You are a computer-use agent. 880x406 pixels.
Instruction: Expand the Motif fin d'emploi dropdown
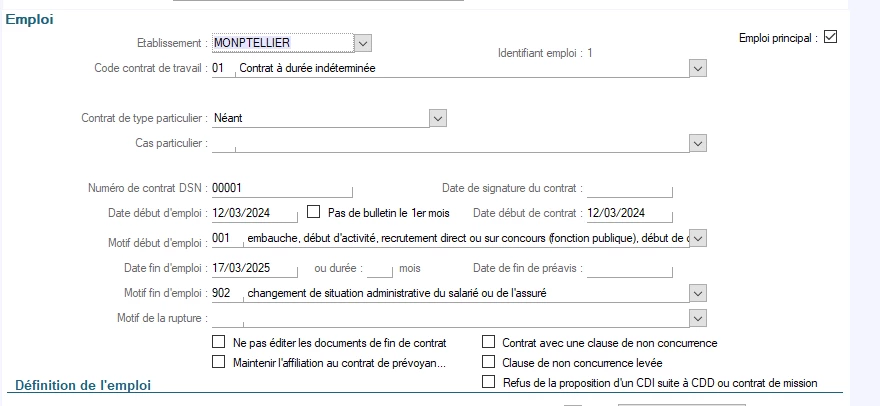pos(698,293)
